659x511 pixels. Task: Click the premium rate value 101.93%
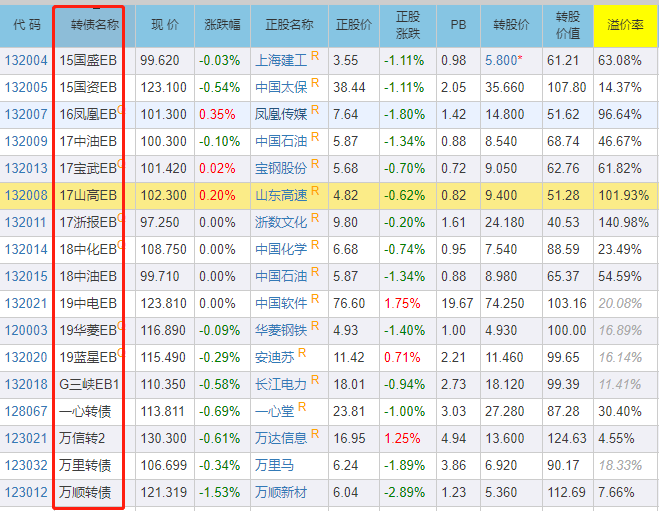point(624,195)
